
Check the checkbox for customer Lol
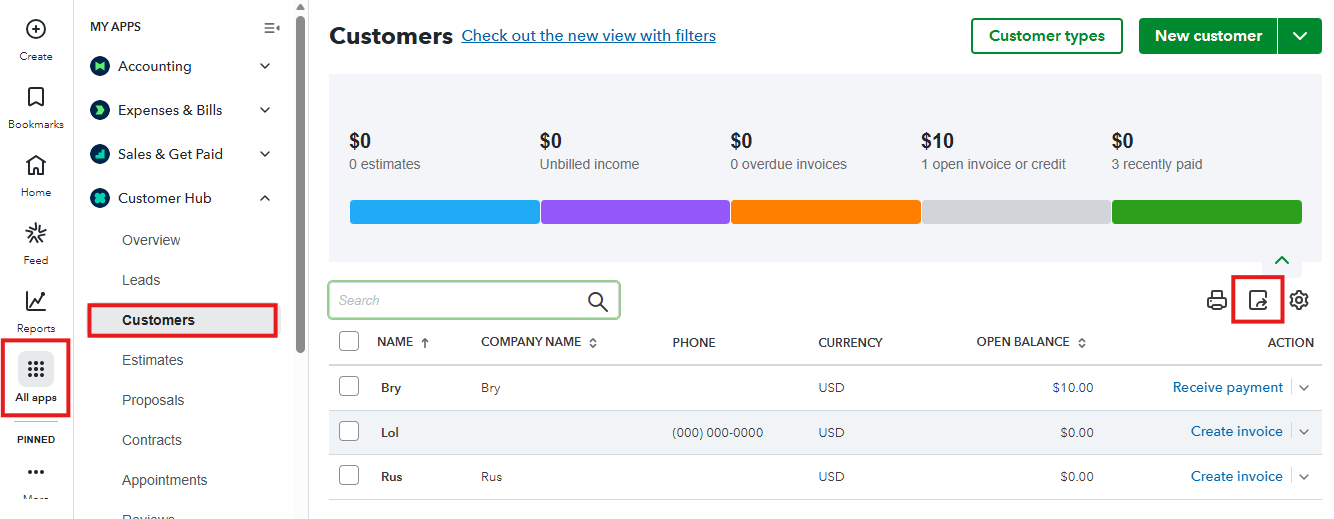[349, 432]
